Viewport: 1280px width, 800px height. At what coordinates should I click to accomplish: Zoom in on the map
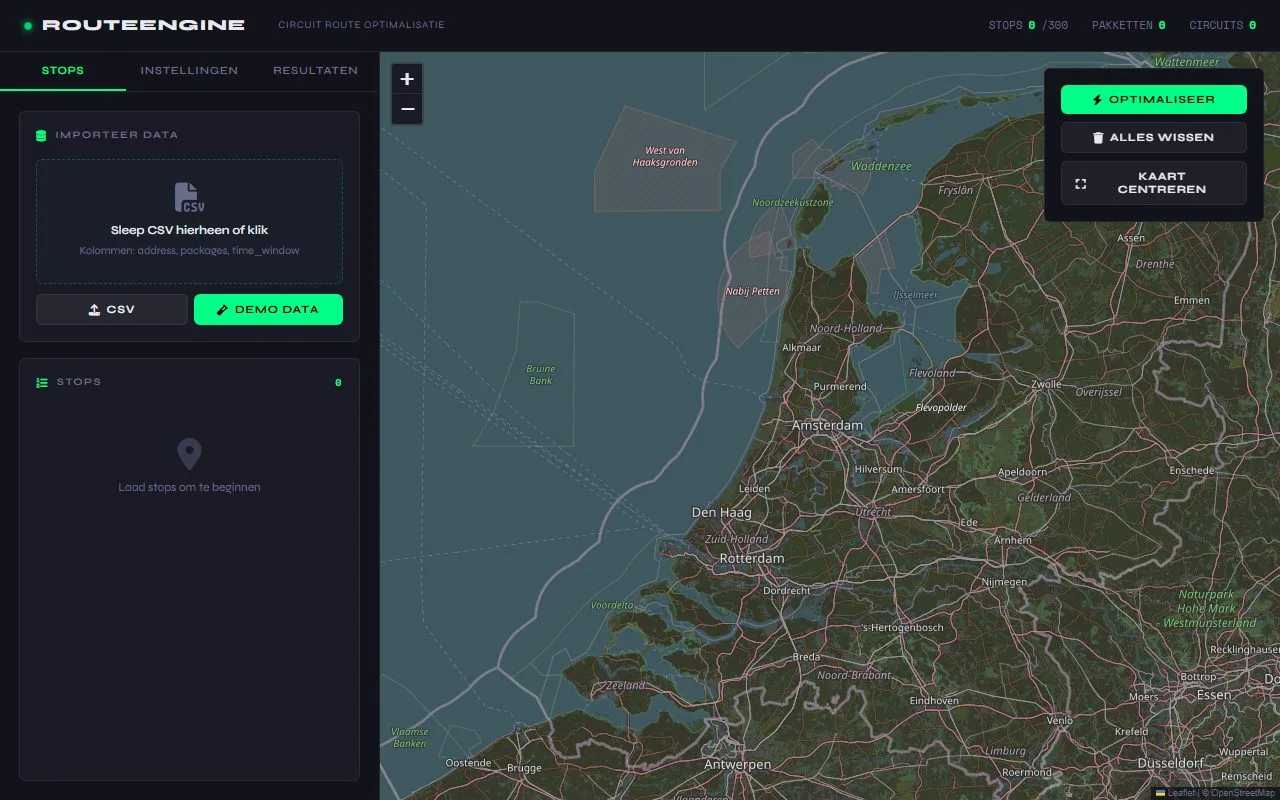point(407,79)
